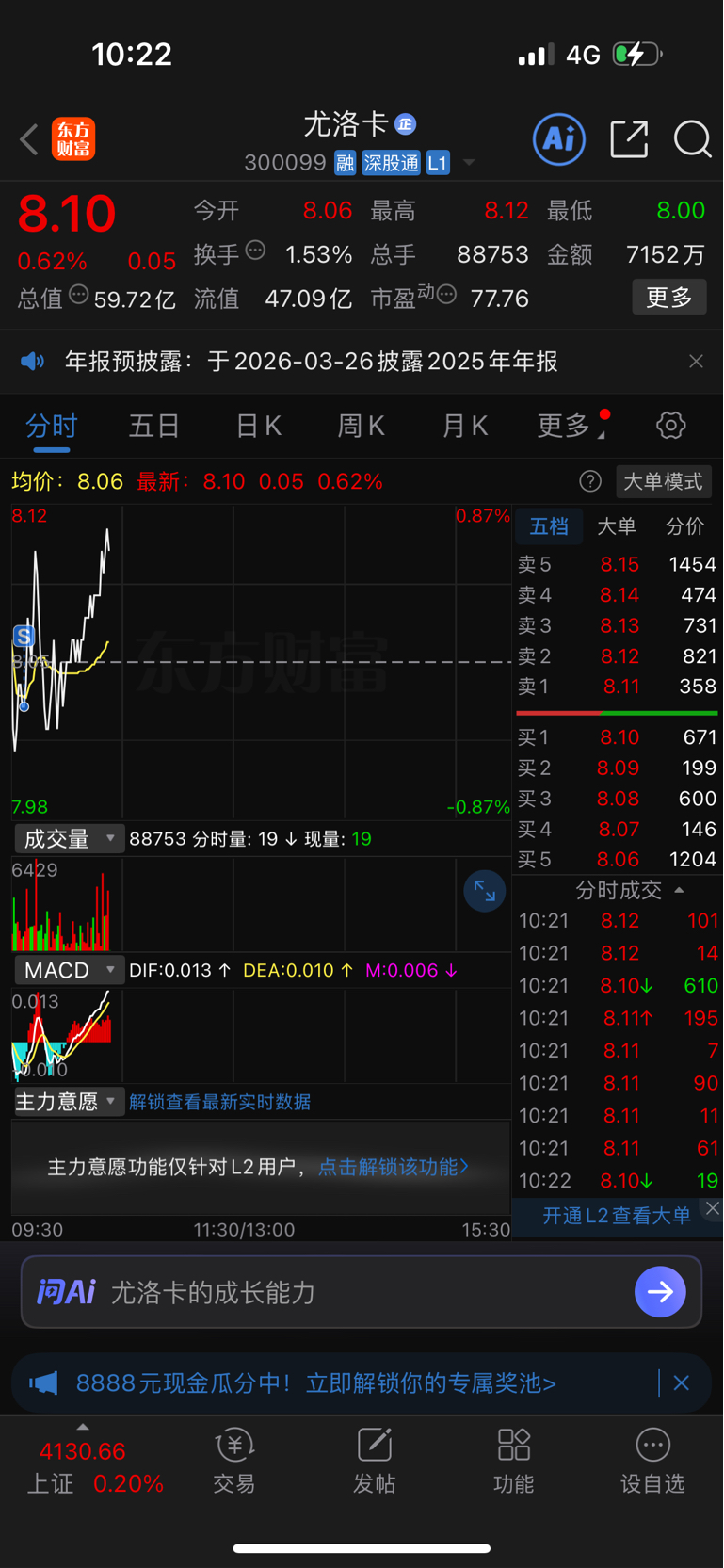Viewport: 724px width, 1568px height.
Task: Open 点击解锁该功能 link
Action: 394,1167
